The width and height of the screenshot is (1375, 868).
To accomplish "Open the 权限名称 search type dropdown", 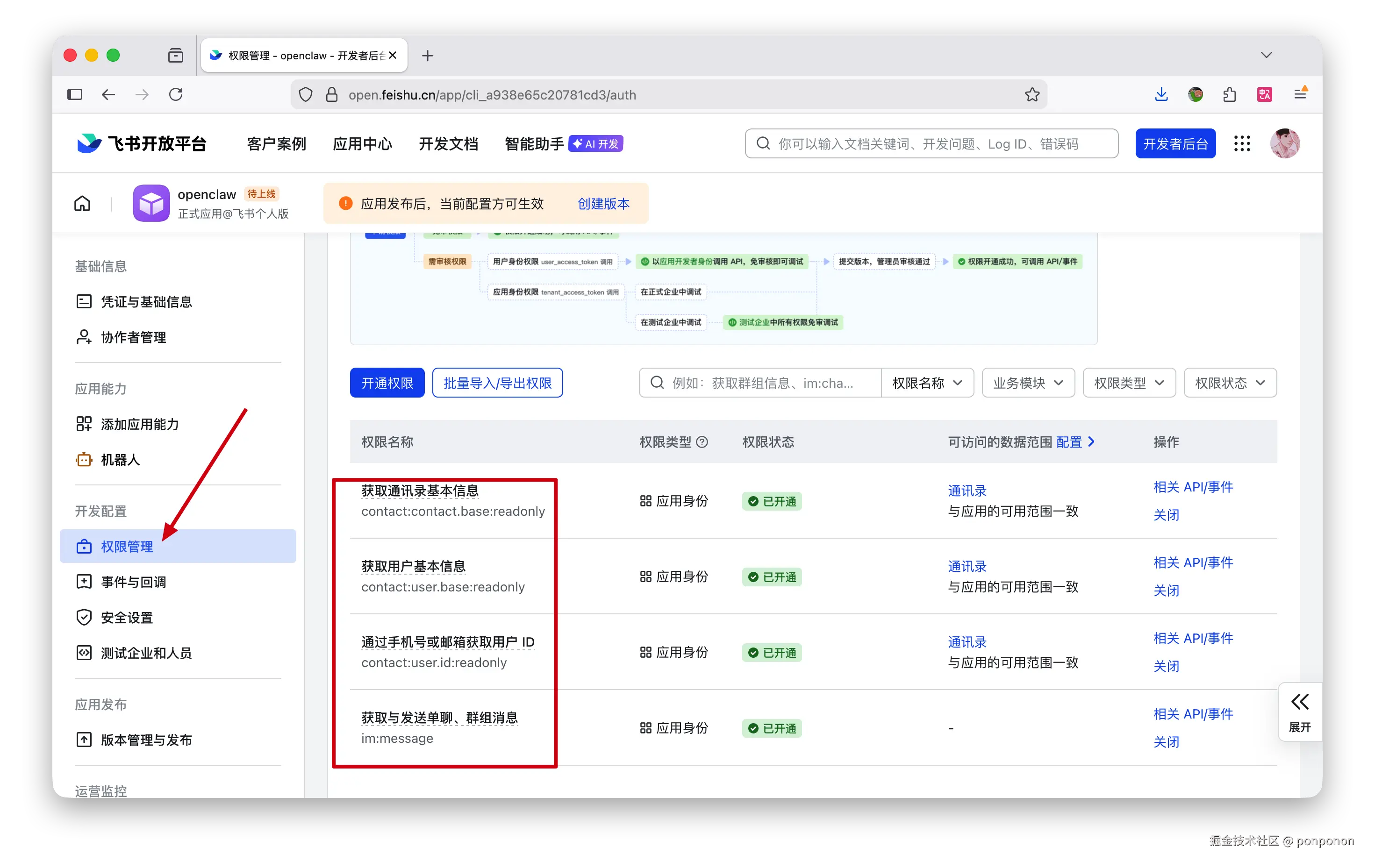I will pos(927,383).
